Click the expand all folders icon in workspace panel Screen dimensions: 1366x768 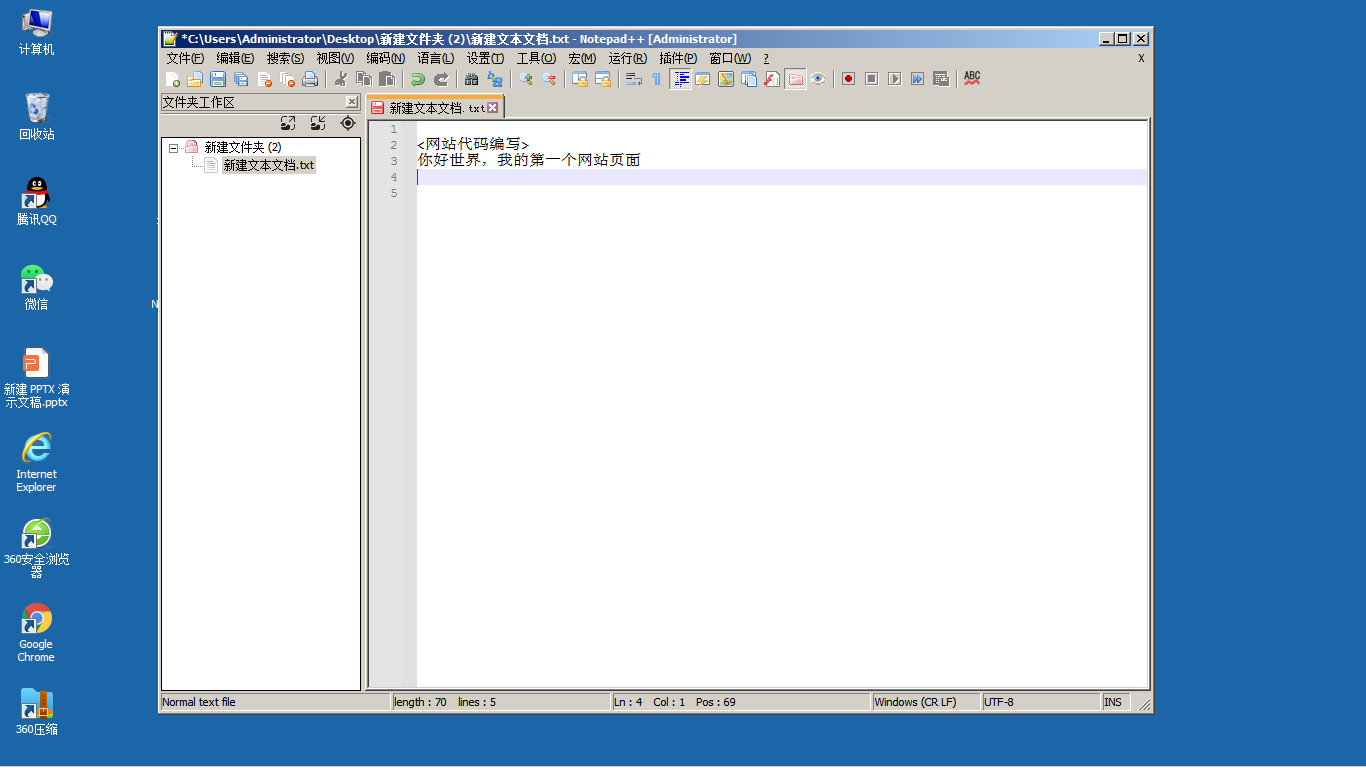(288, 123)
